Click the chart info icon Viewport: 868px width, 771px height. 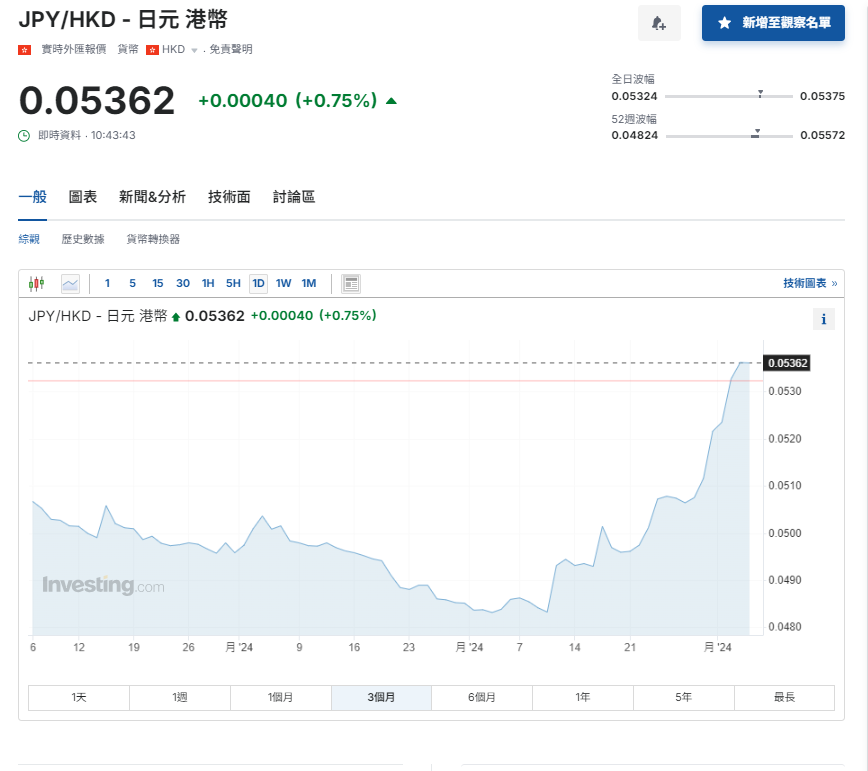[x=823, y=318]
